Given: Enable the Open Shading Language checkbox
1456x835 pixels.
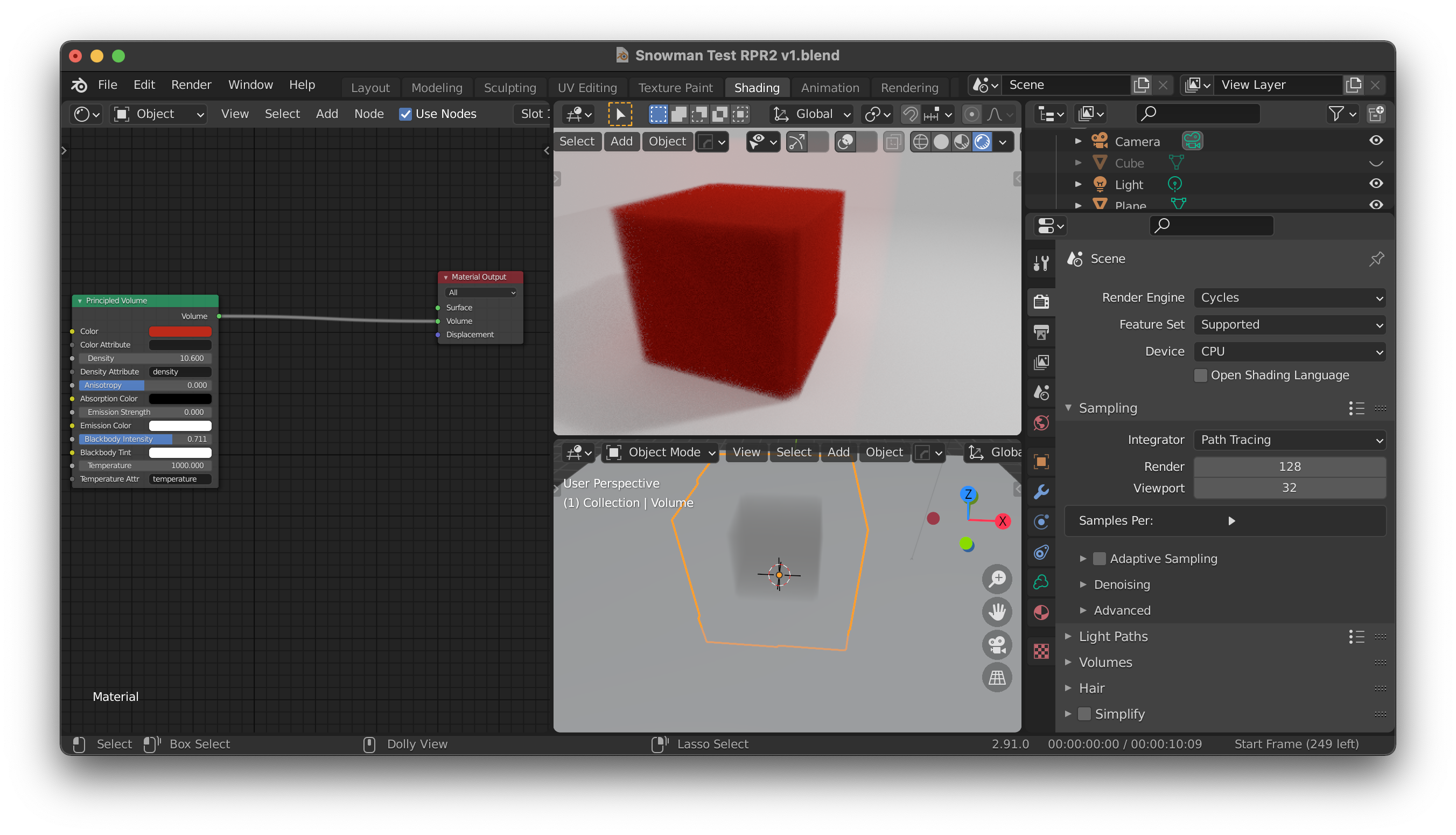Looking at the screenshot, I should [1200, 375].
